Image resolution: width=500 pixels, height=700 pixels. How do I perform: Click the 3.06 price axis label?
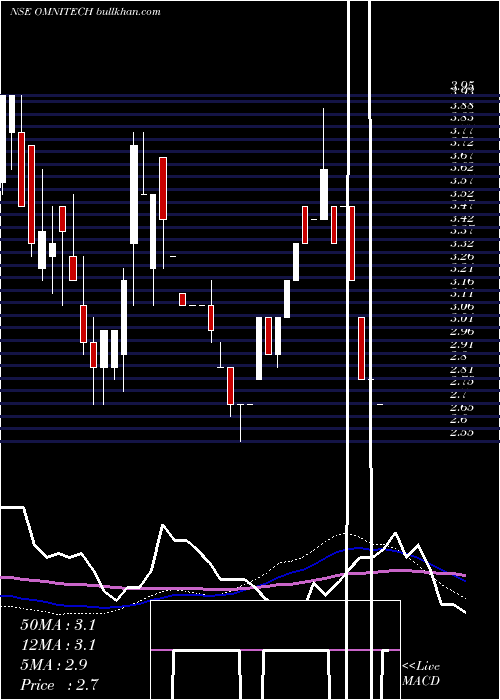point(462,306)
